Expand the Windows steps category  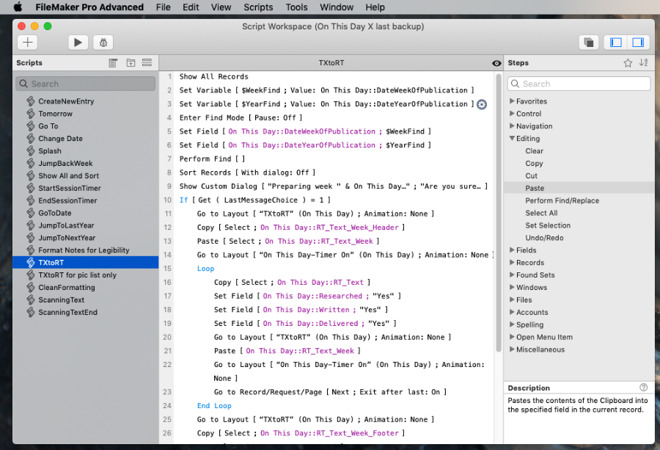(x=512, y=287)
